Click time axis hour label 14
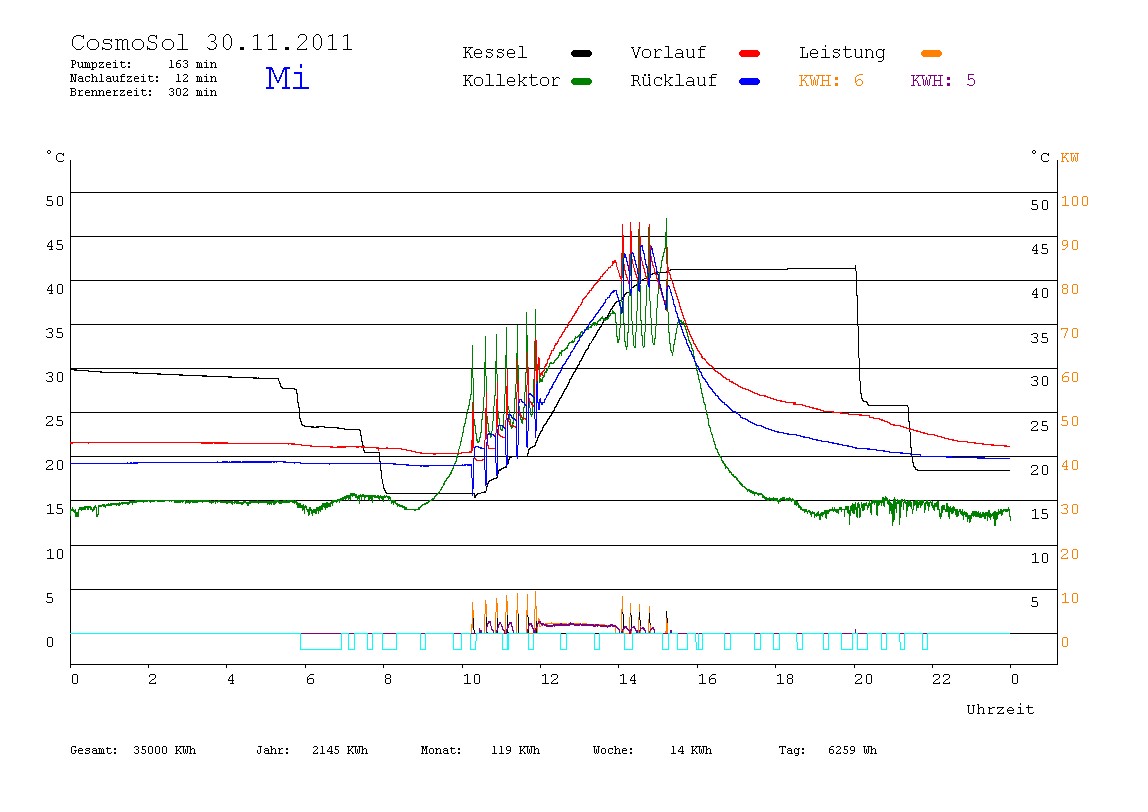 pos(627,679)
